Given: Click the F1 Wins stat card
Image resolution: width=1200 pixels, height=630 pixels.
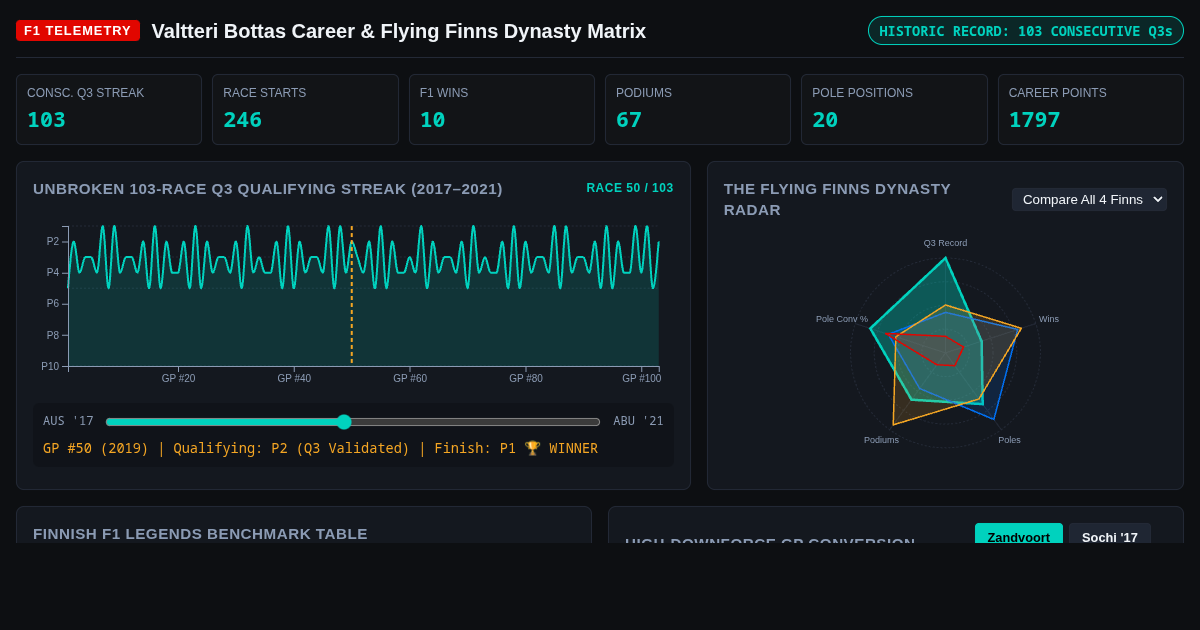Looking at the screenshot, I should coord(502,110).
